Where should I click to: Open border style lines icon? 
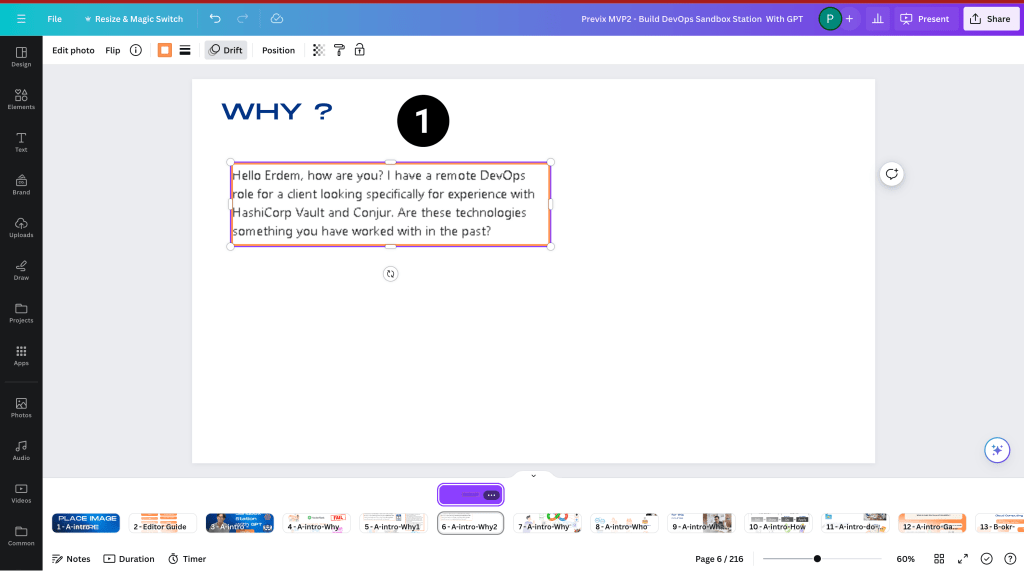[x=185, y=50]
